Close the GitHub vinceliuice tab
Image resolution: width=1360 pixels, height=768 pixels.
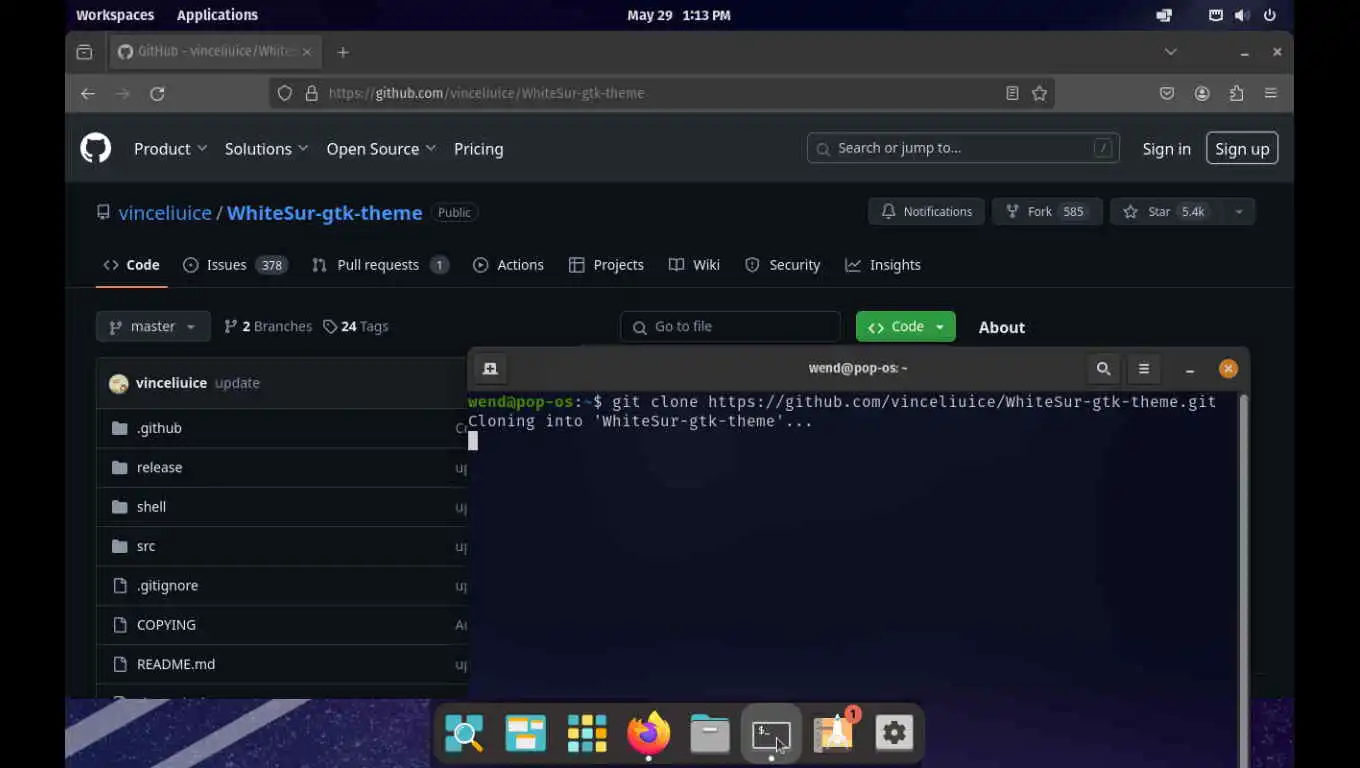coord(306,52)
